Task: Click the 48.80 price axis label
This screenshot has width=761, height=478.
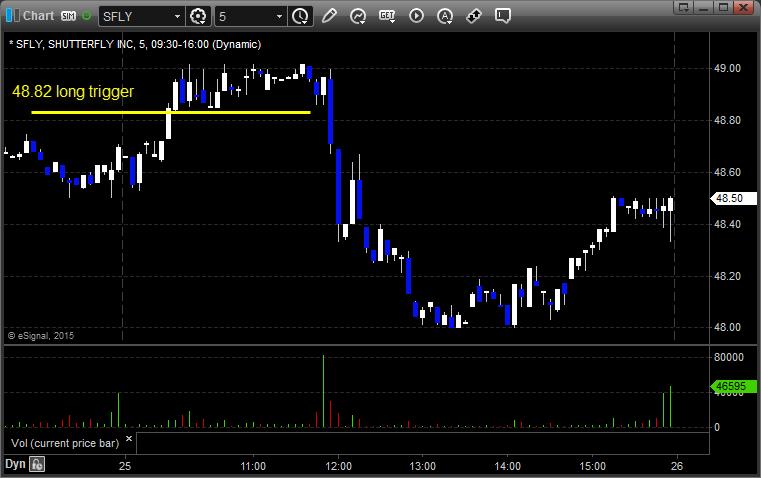Action: point(728,120)
